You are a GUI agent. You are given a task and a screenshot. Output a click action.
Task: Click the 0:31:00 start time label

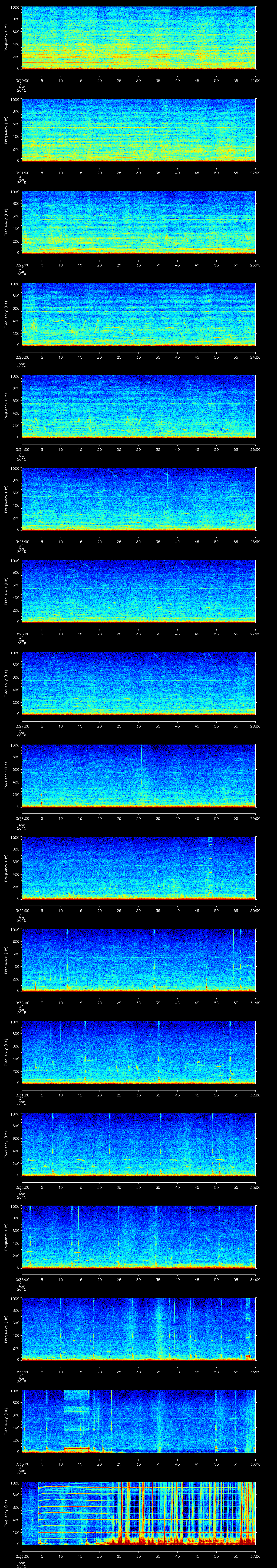point(22,1095)
